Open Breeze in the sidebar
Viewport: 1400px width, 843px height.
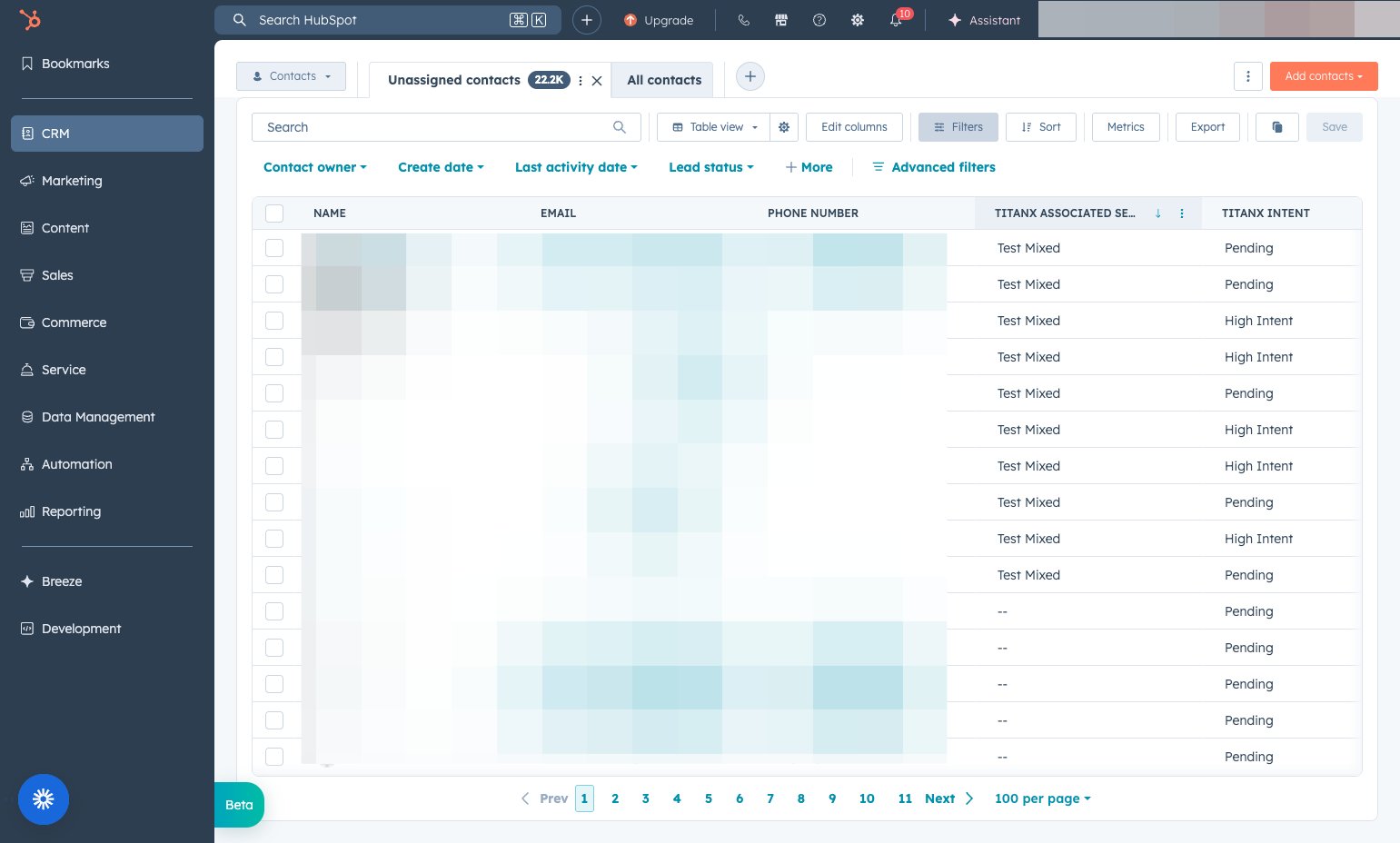(107, 581)
